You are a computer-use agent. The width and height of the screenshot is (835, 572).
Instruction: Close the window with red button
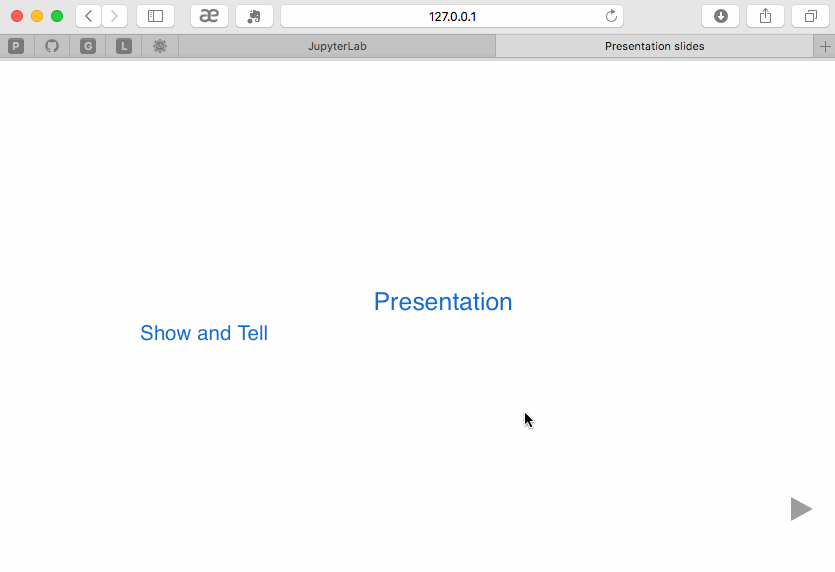pyautogui.click(x=17, y=16)
